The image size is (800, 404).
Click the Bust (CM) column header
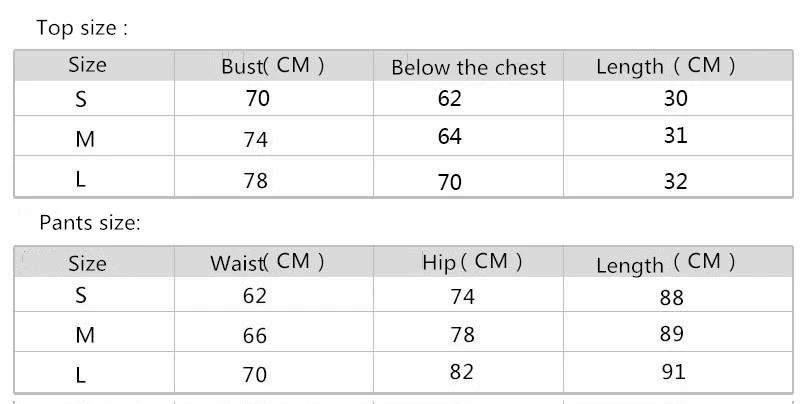tap(273, 66)
